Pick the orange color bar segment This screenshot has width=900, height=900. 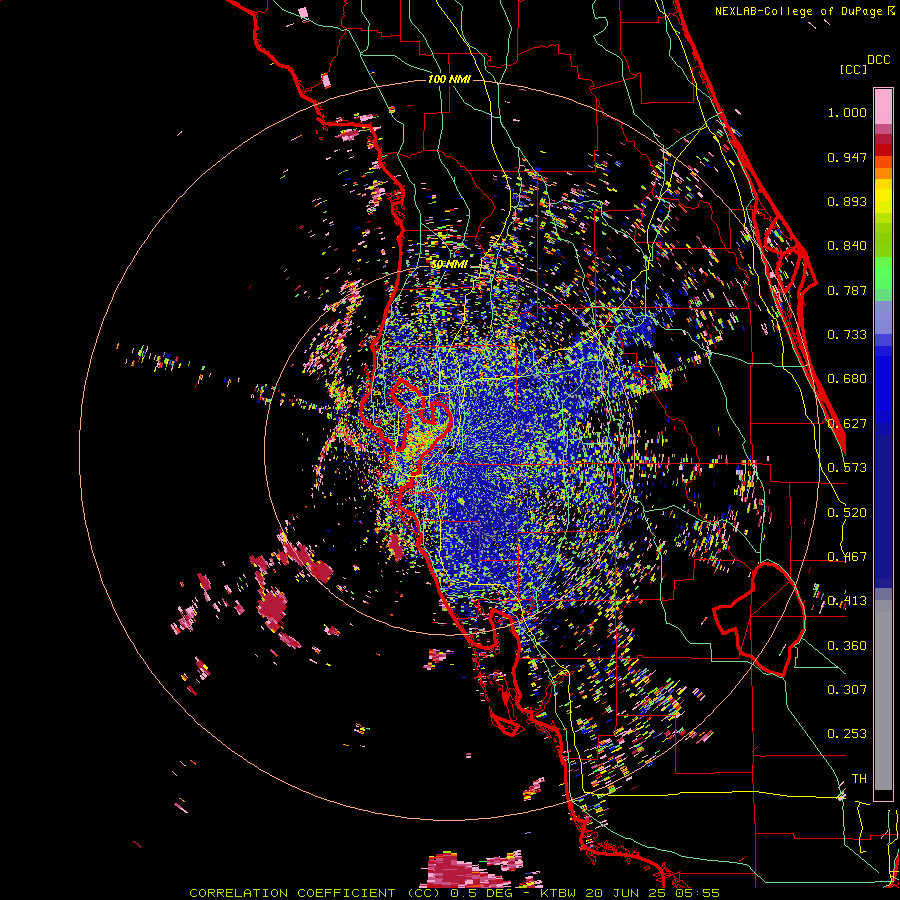pyautogui.click(x=883, y=173)
